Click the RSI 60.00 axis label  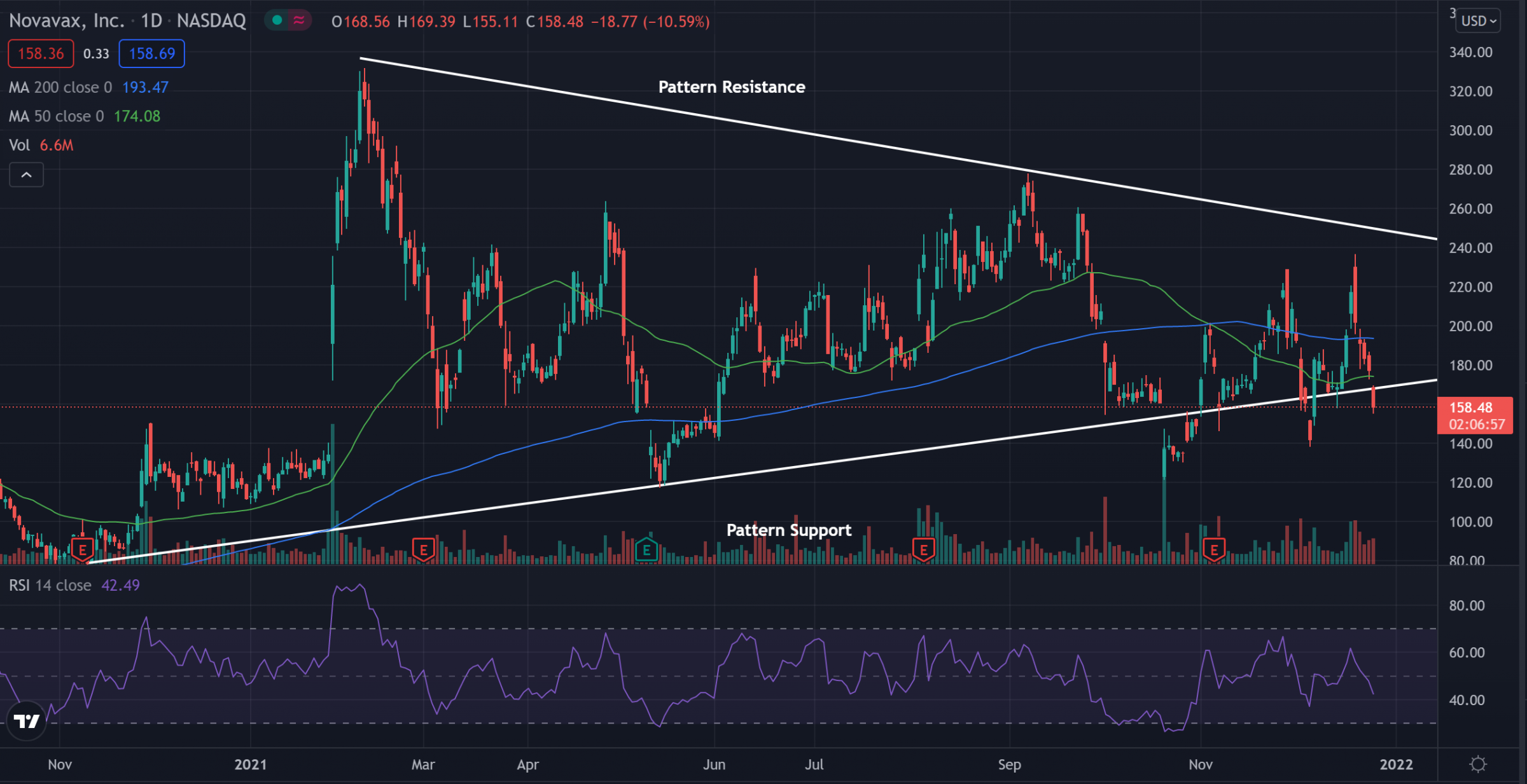coord(1467,652)
